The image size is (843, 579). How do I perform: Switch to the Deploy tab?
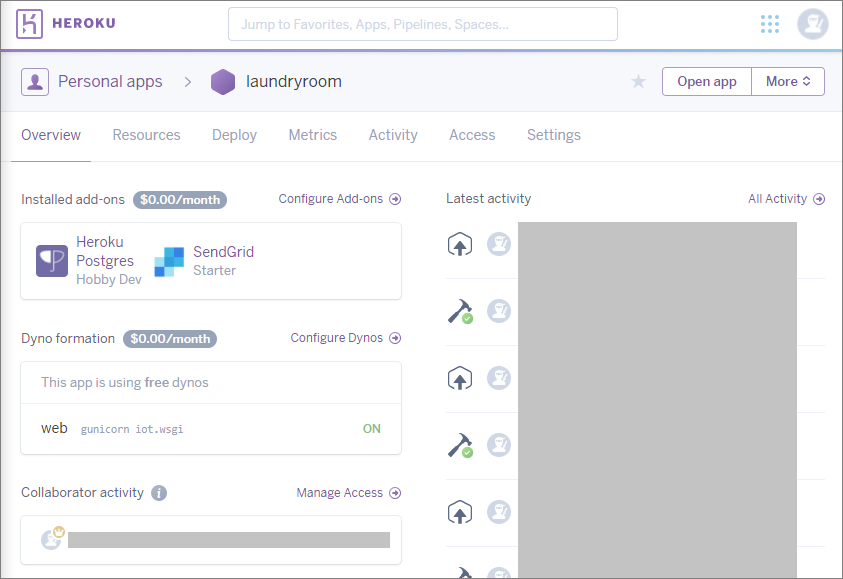pyautogui.click(x=234, y=135)
